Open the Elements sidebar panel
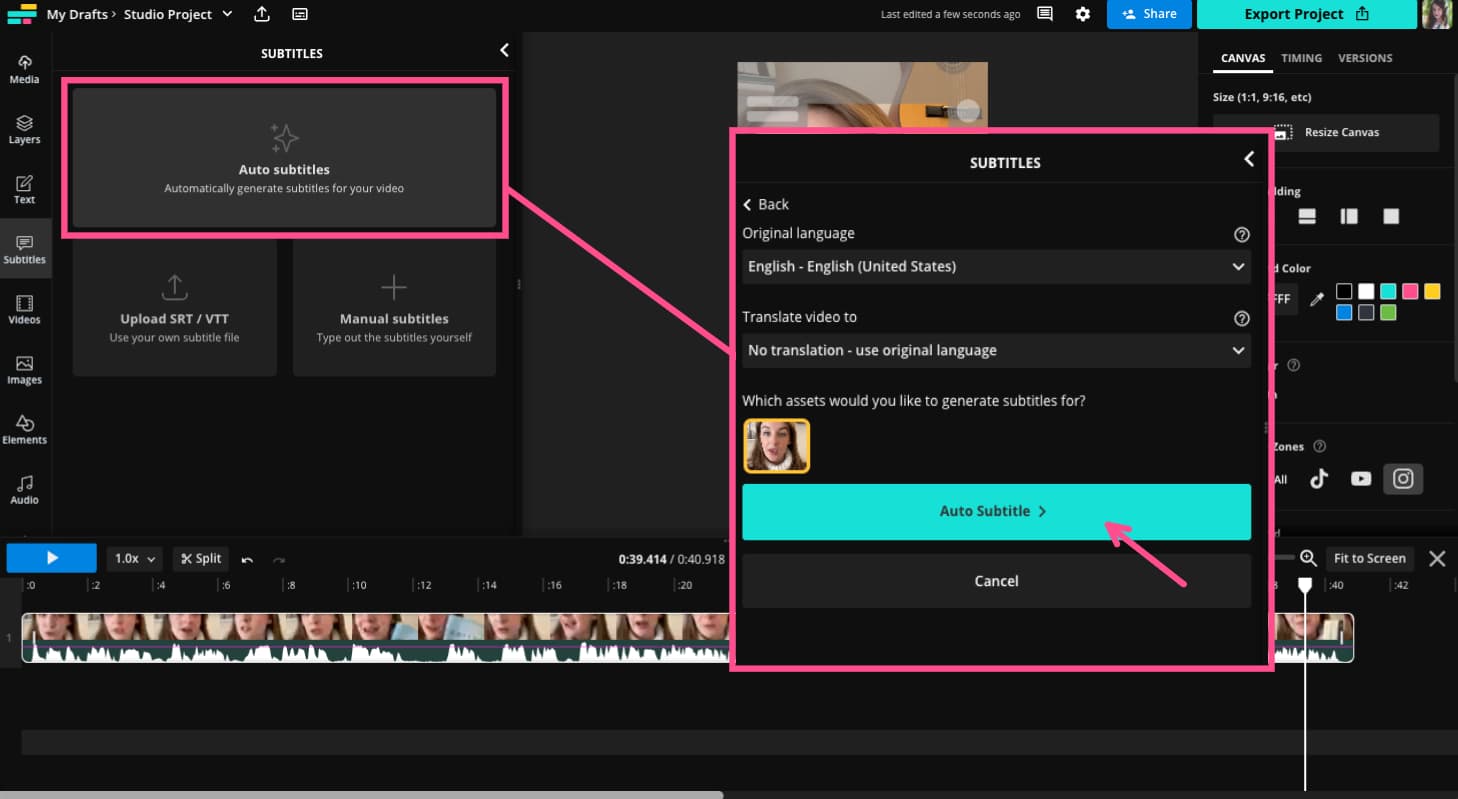 24,430
